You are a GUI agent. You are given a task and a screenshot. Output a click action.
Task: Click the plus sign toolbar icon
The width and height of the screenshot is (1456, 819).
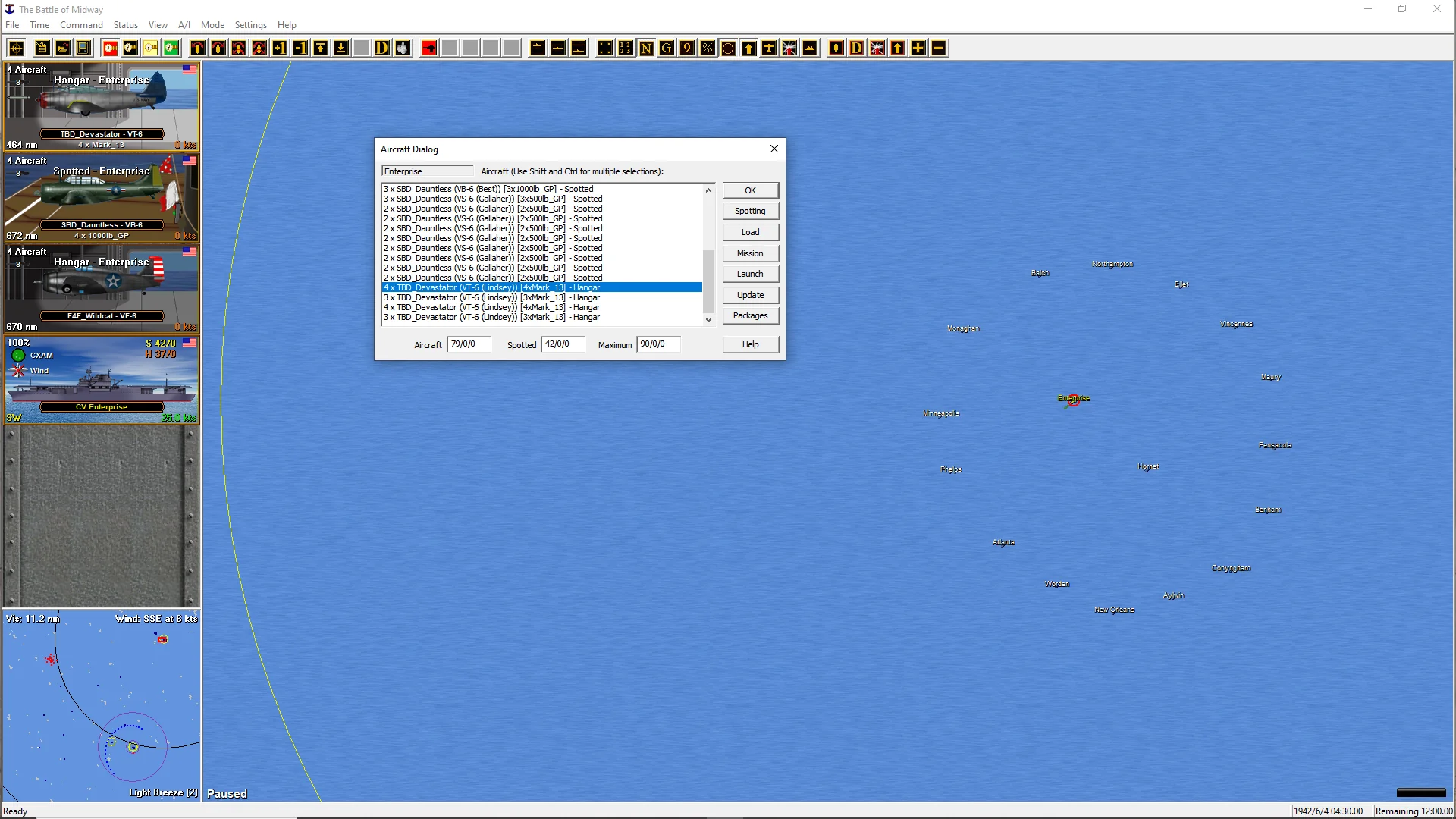[918, 49]
